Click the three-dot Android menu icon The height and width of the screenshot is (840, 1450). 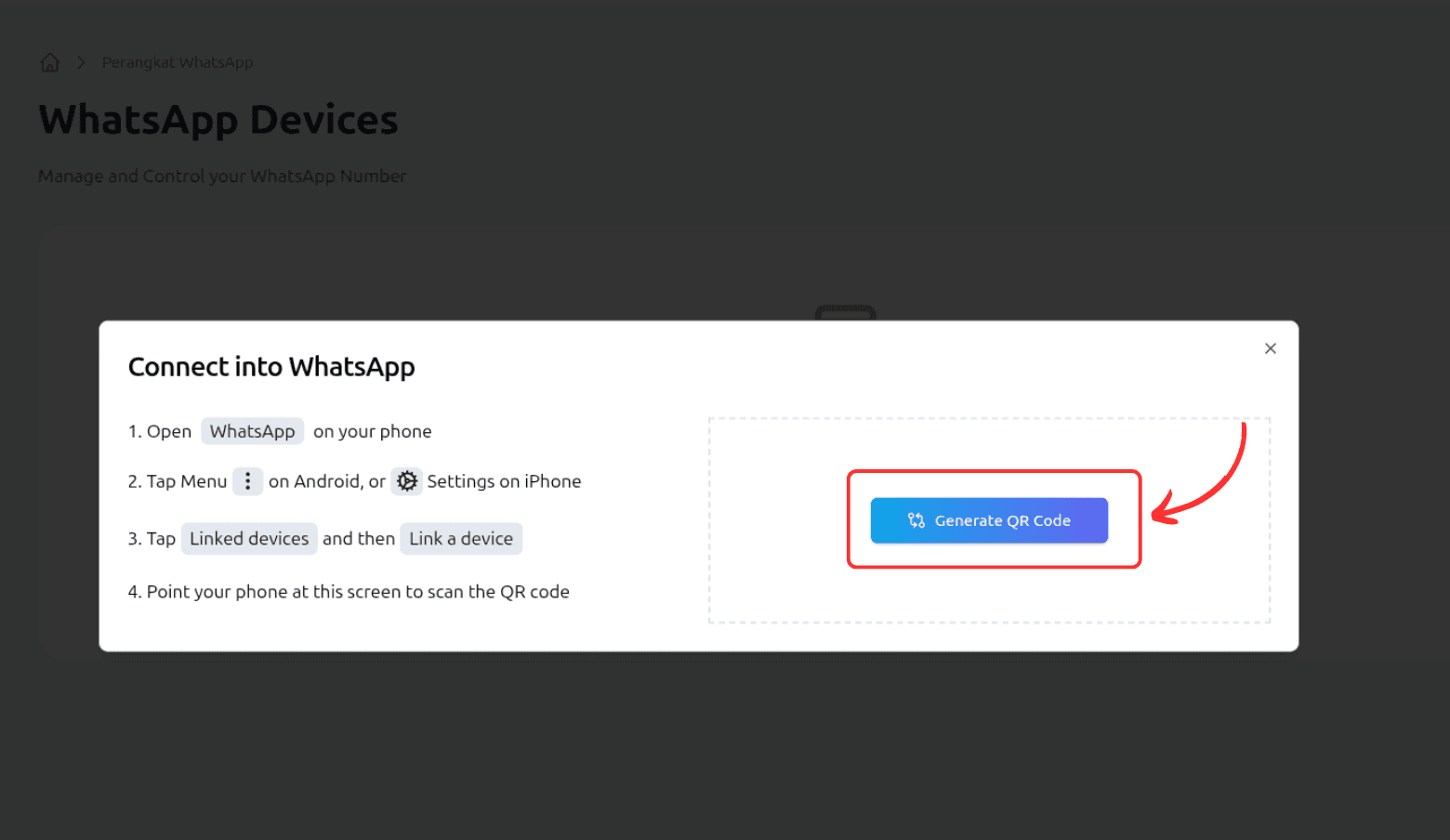pyautogui.click(x=247, y=481)
